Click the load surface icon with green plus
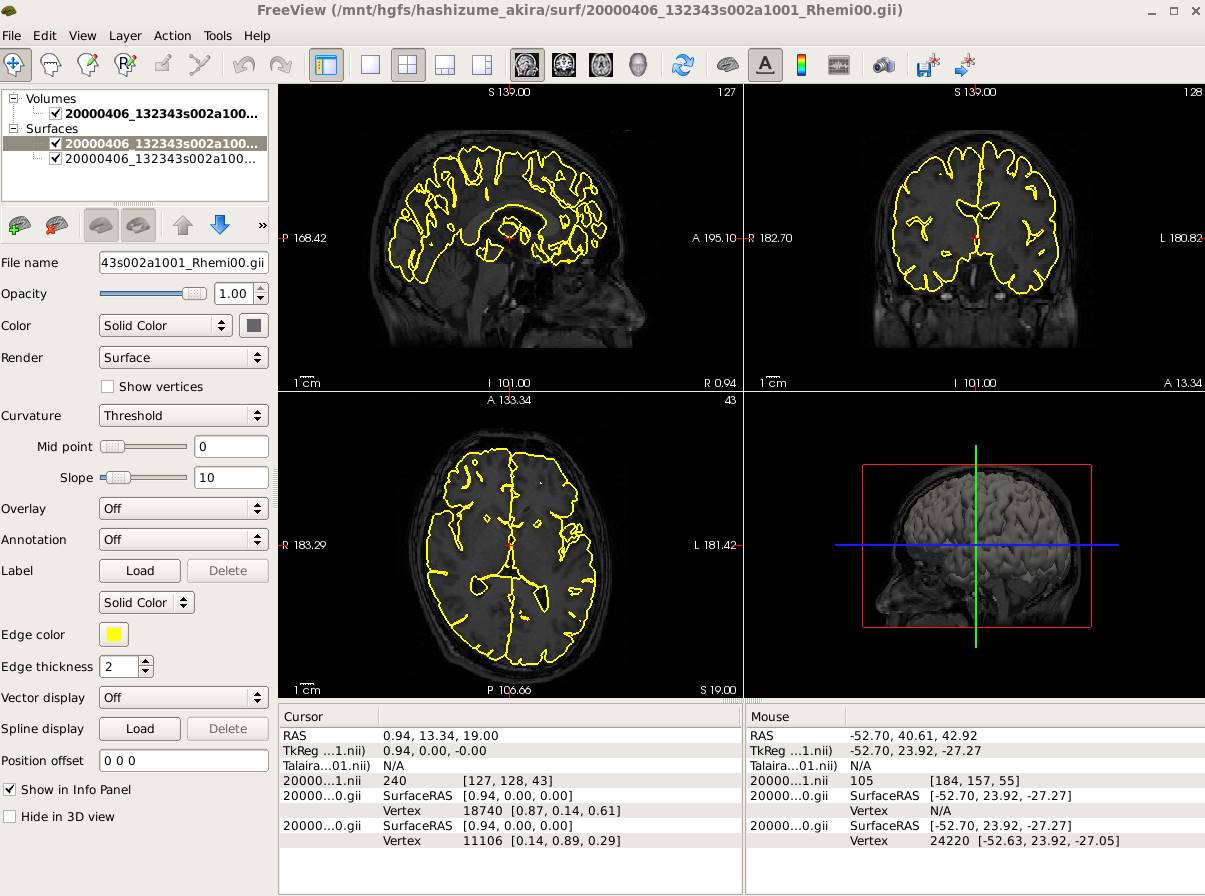1205x896 pixels. (19, 226)
